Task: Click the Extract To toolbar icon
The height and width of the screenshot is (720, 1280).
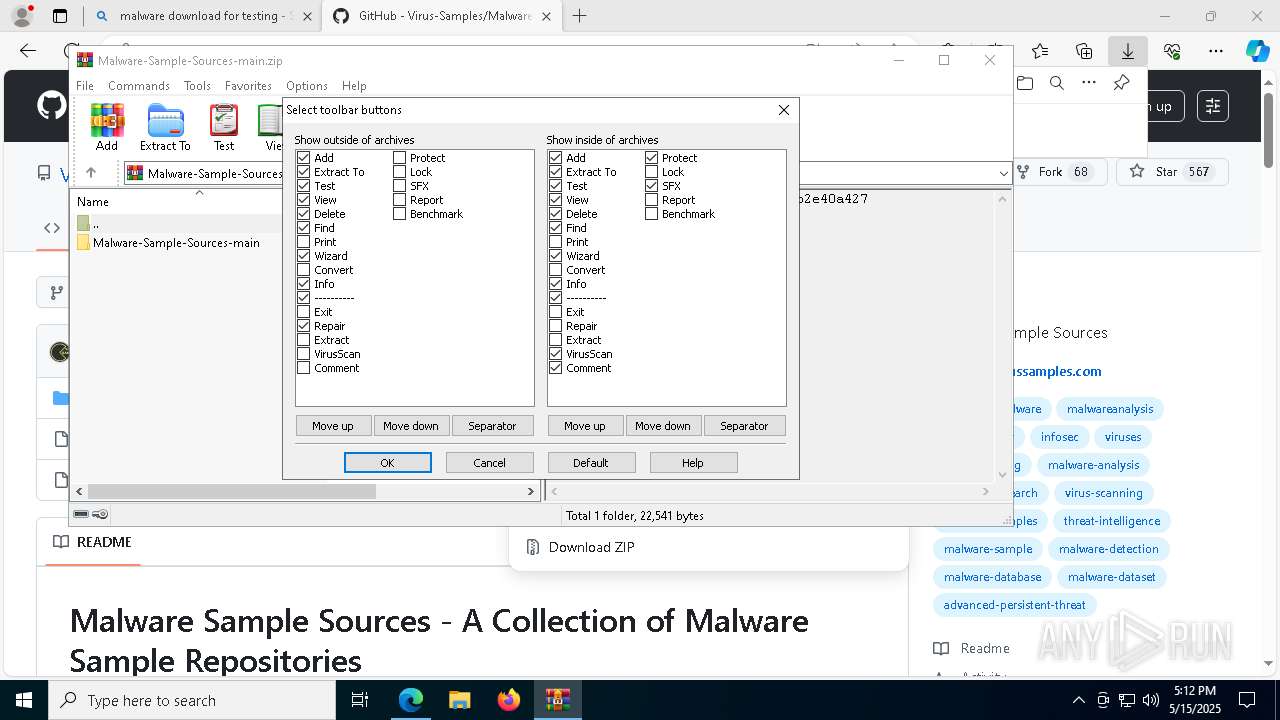Action: pos(165,127)
